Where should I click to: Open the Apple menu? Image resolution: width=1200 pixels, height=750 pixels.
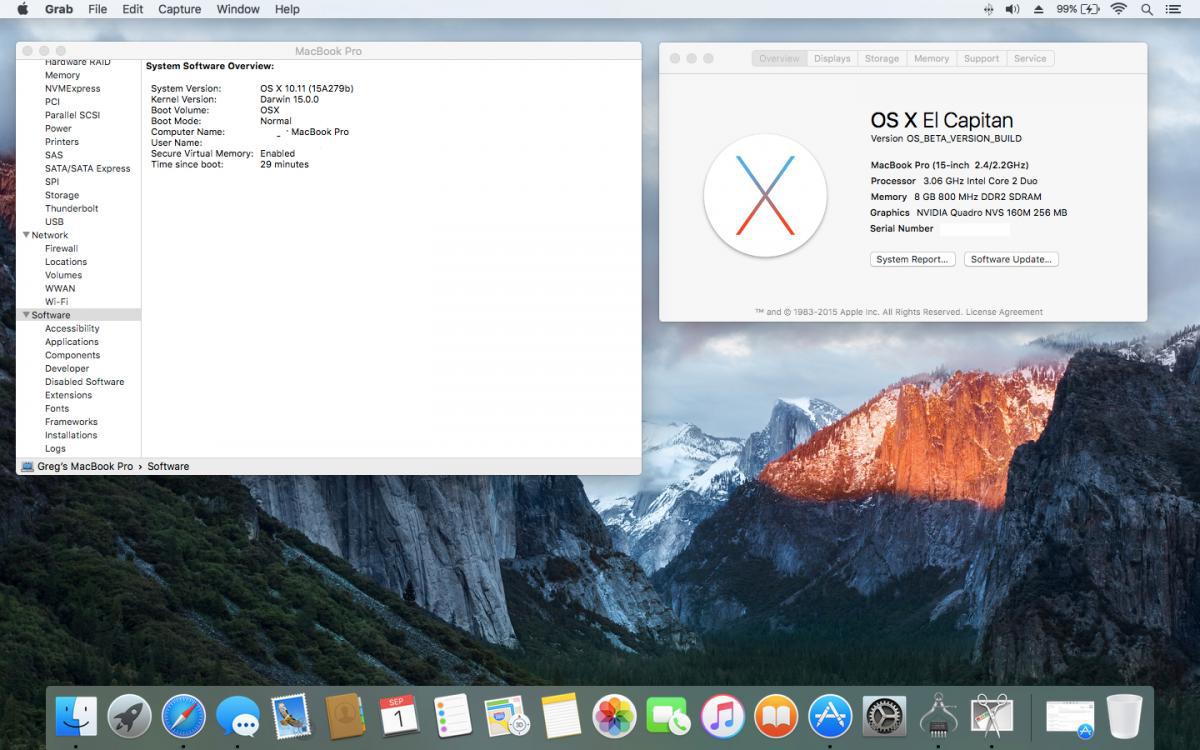22,9
